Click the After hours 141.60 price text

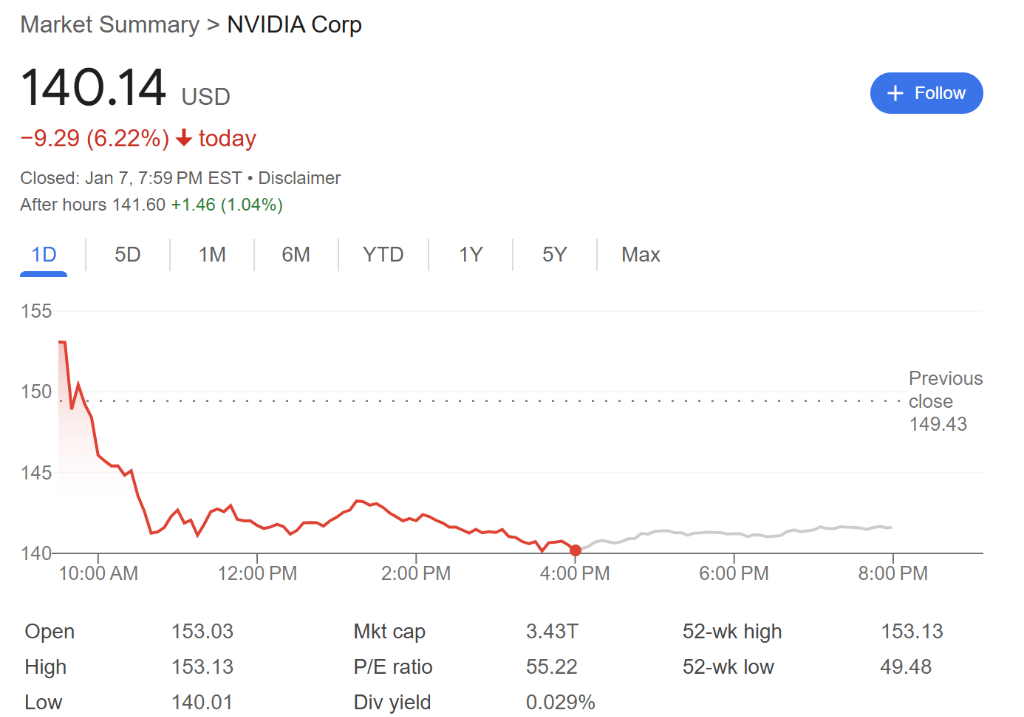[x=93, y=205]
